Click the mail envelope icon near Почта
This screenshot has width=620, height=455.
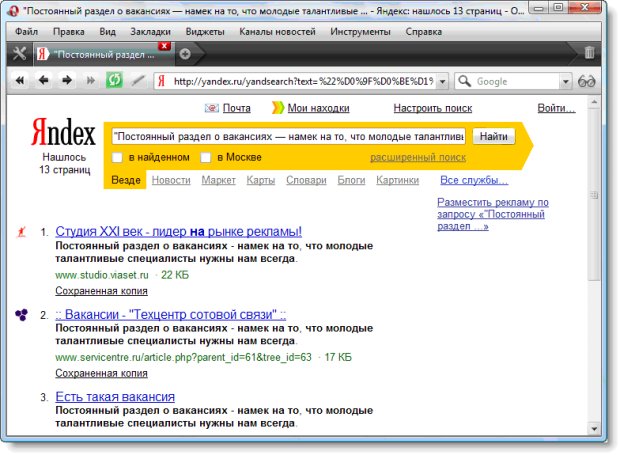pyautogui.click(x=212, y=108)
